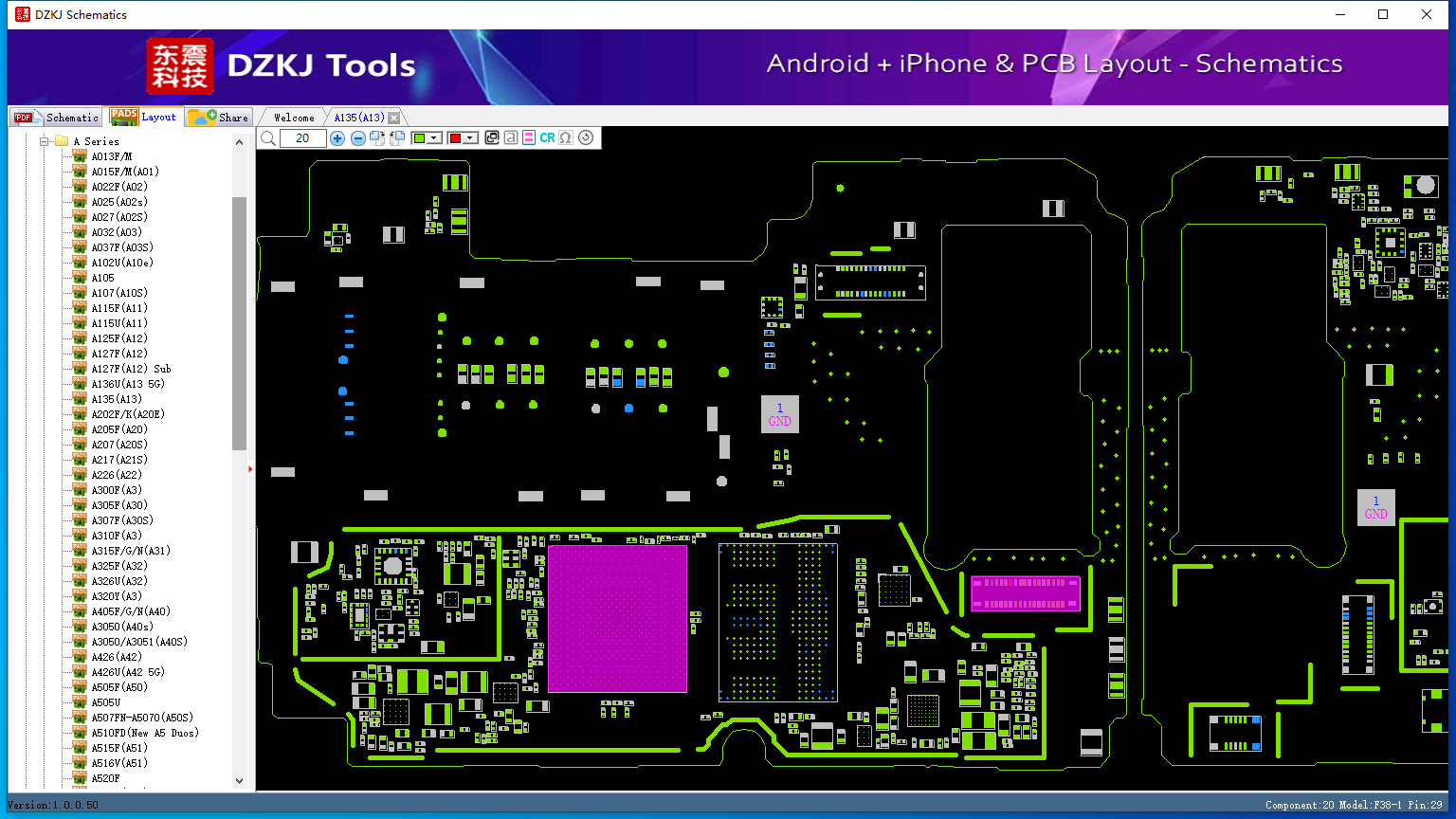Select A115F(A11) in the tree

(119, 308)
